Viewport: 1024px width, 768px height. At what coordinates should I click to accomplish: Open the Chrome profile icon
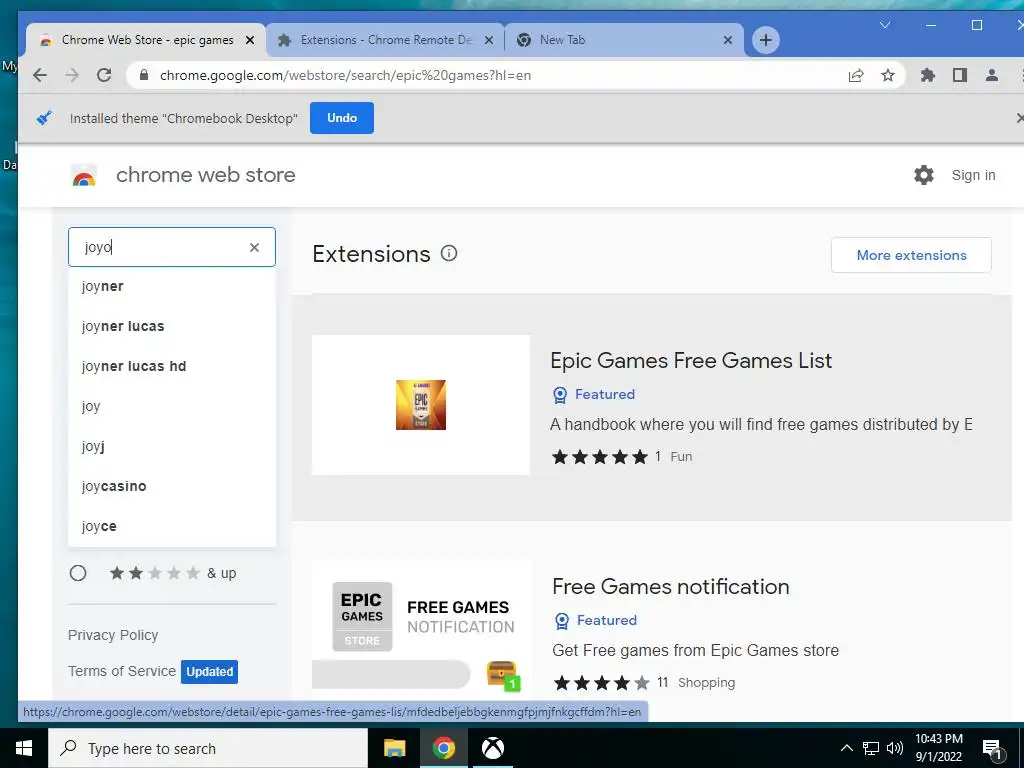point(991,75)
